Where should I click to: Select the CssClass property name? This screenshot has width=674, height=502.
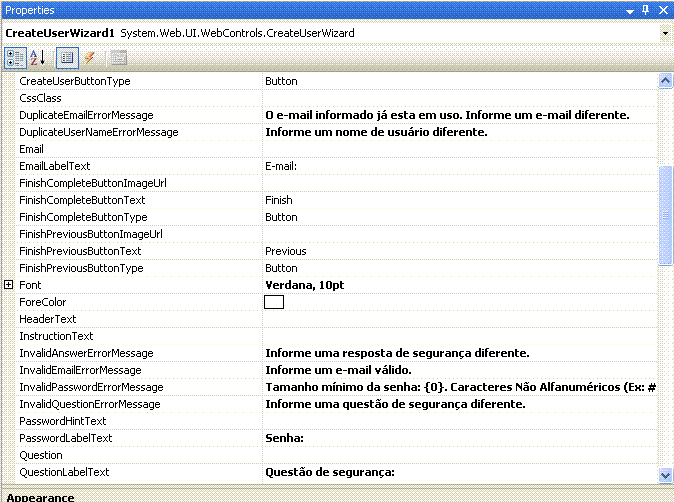tap(40, 98)
